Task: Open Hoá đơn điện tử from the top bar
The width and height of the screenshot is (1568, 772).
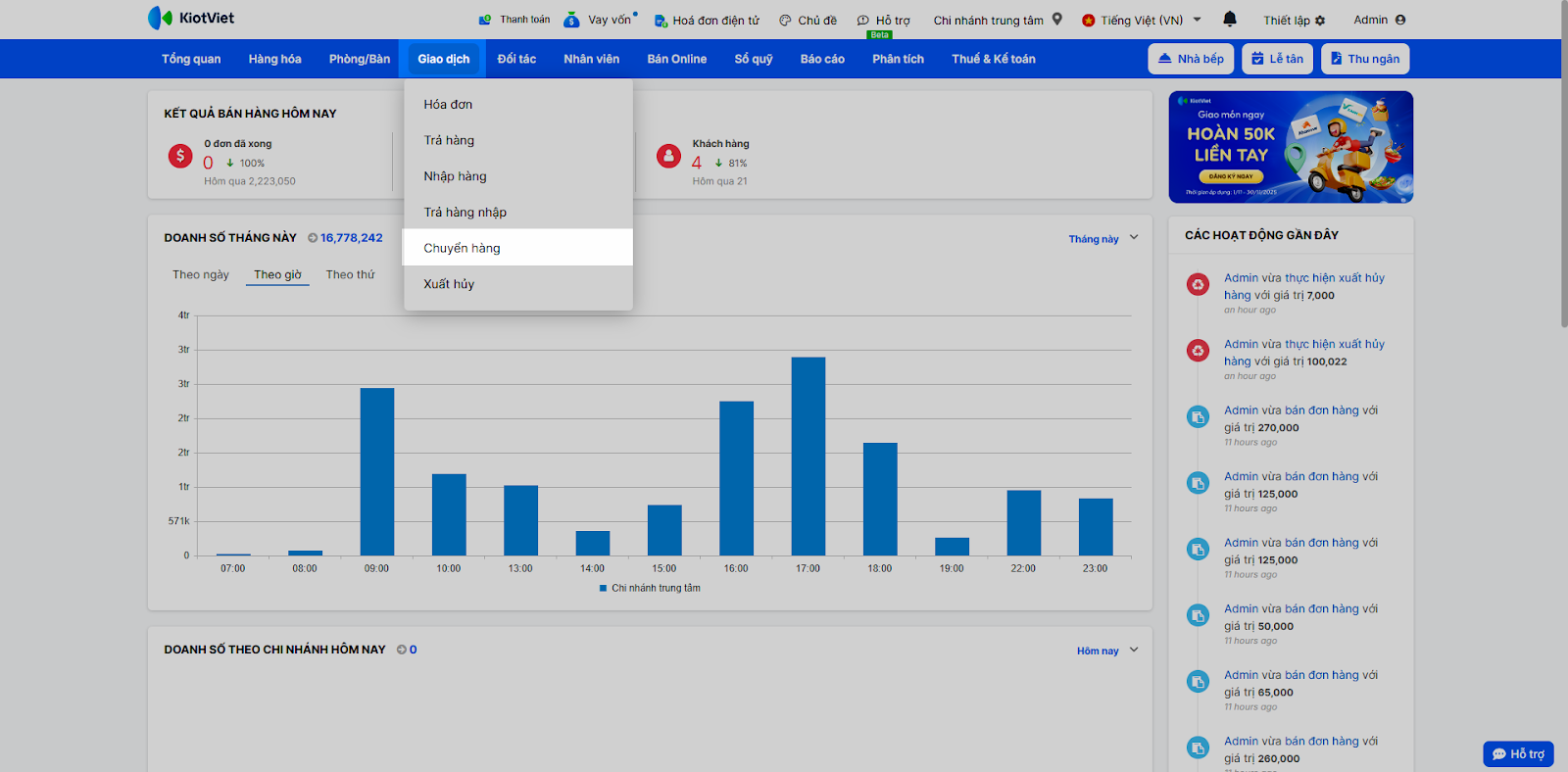Action: (x=707, y=20)
